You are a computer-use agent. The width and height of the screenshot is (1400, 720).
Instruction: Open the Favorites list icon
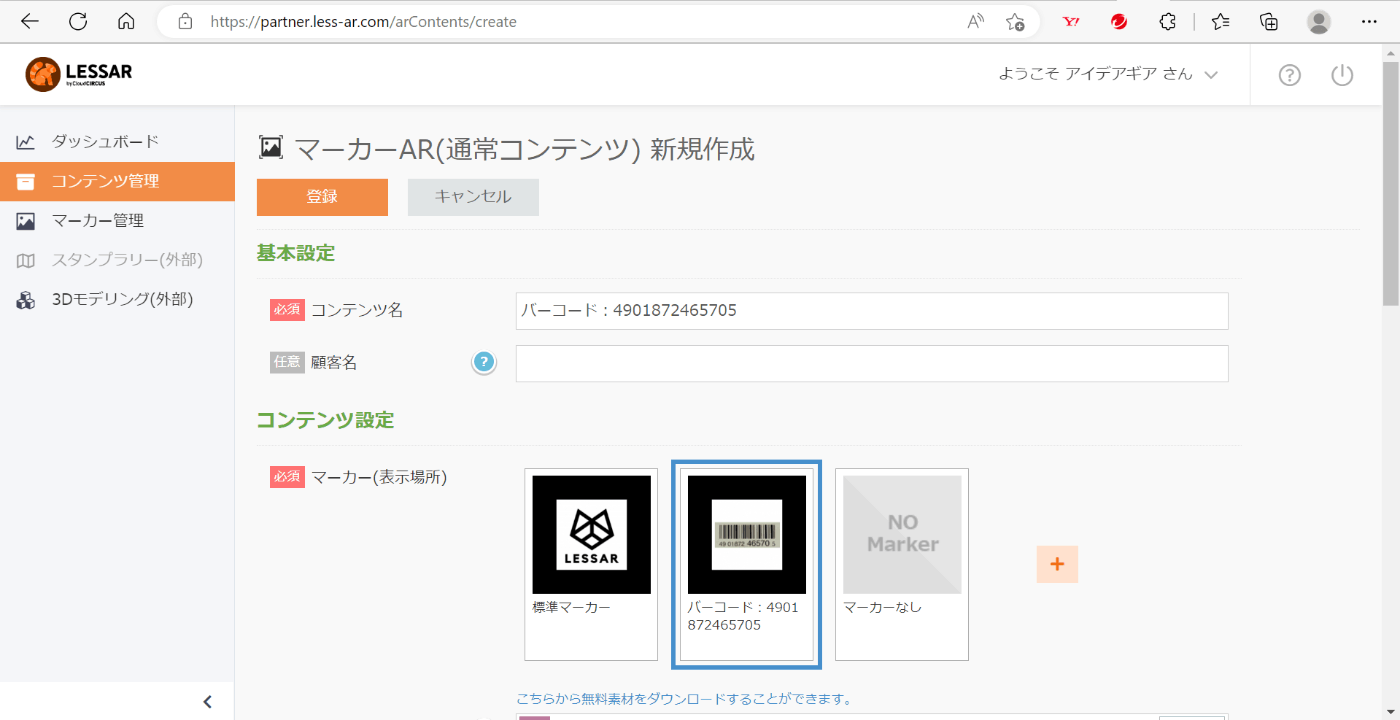(1220, 21)
